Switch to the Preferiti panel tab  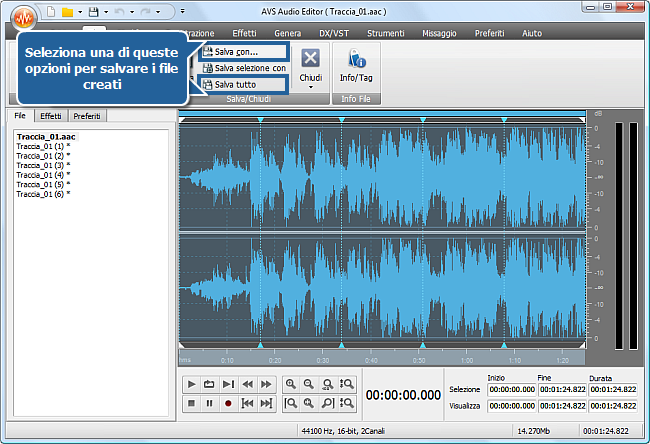(86, 117)
